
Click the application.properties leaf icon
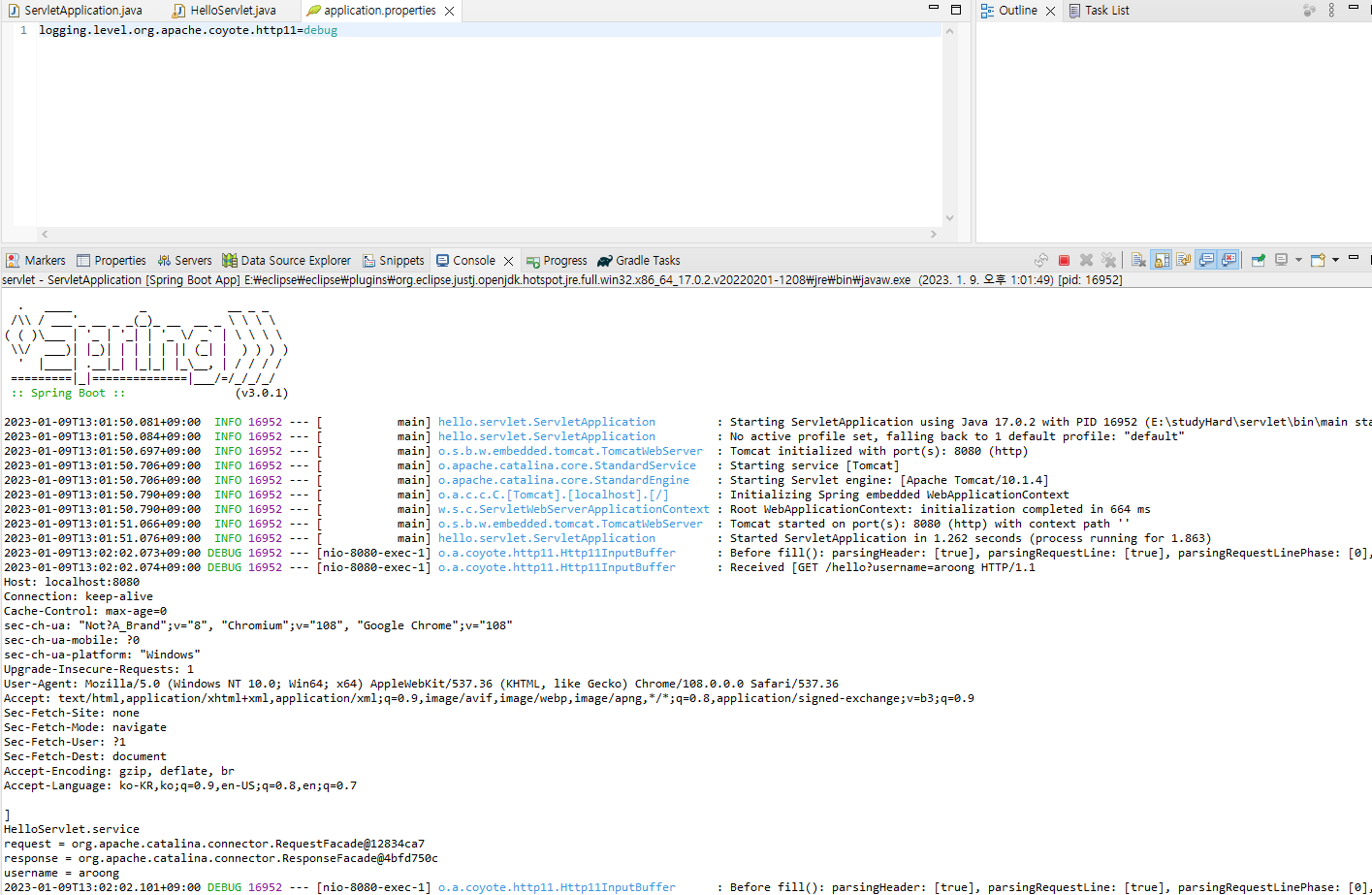tap(313, 11)
